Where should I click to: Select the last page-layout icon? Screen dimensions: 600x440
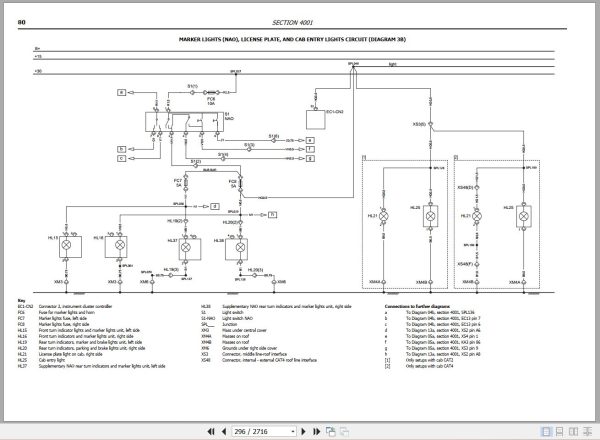point(587,432)
